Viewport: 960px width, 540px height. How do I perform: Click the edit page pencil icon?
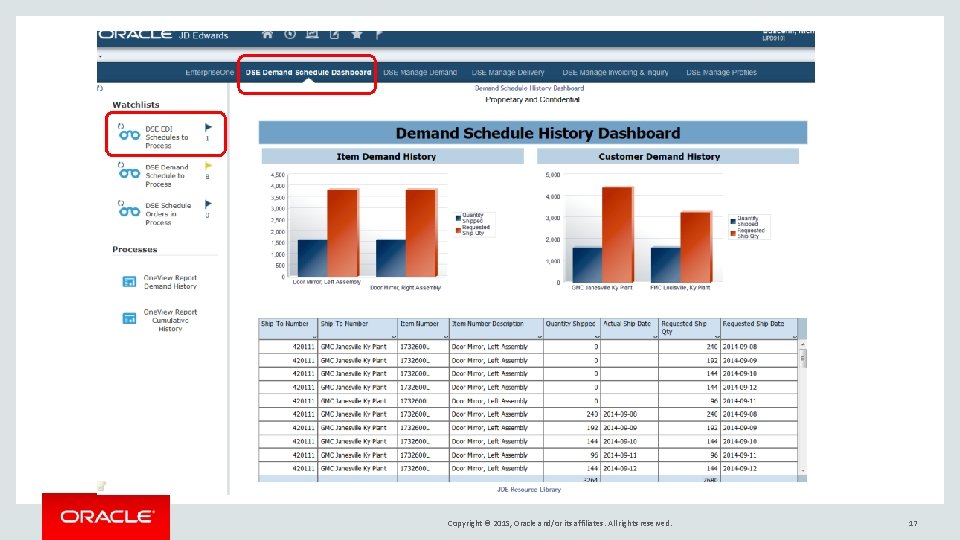tap(334, 34)
